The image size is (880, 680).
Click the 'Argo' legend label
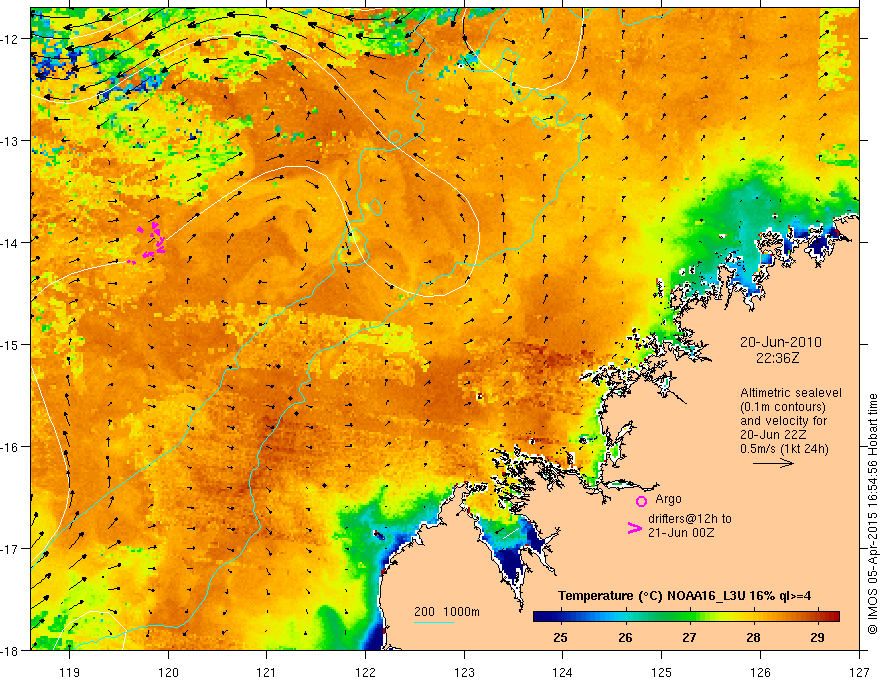click(668, 499)
